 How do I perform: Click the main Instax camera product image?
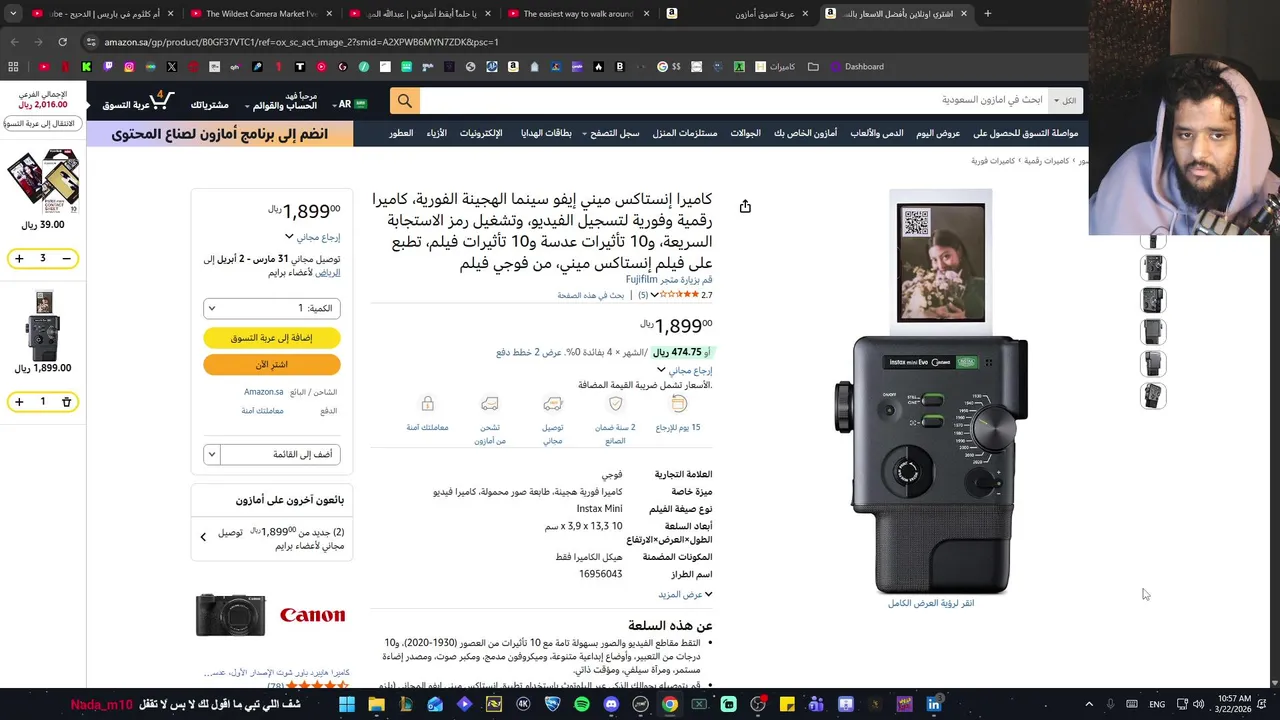coord(931,392)
